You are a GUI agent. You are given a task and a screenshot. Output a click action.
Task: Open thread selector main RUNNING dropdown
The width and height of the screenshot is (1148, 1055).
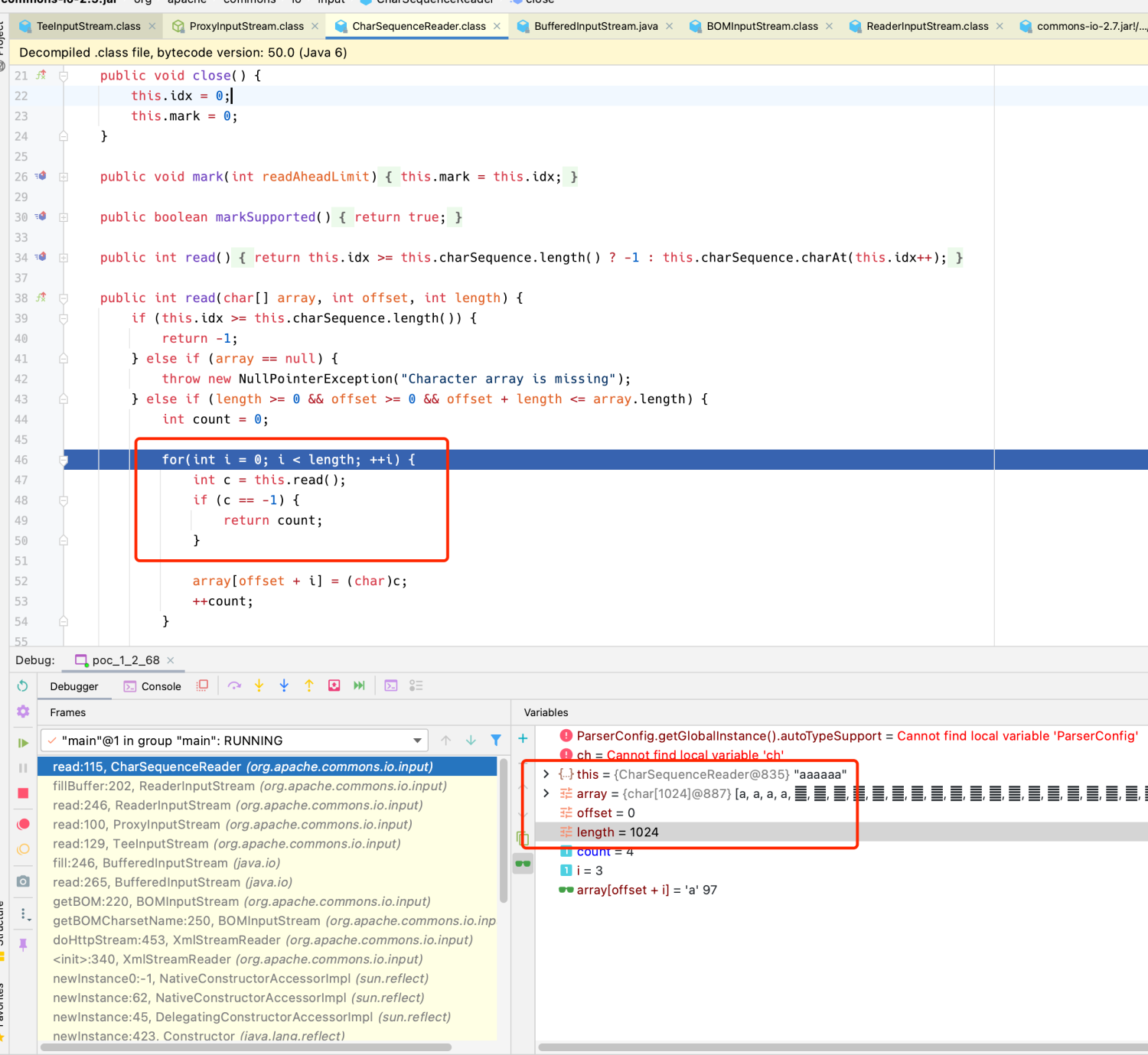pyautogui.click(x=234, y=741)
